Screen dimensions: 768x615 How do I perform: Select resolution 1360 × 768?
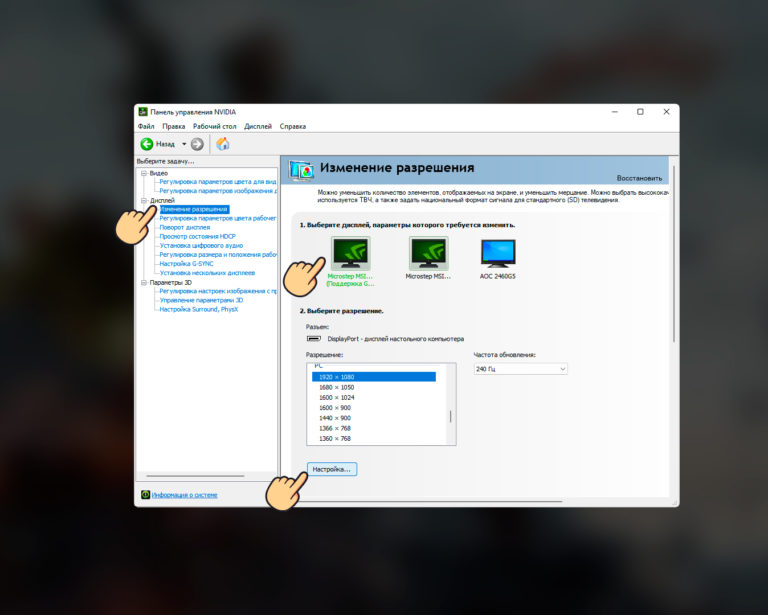[x=335, y=439]
